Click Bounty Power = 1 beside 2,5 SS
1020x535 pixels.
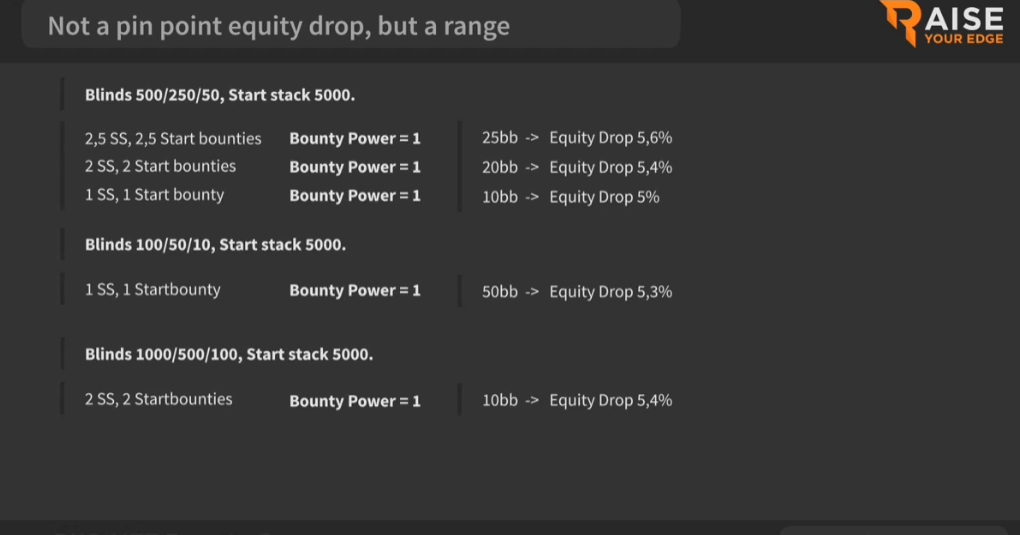[355, 139]
